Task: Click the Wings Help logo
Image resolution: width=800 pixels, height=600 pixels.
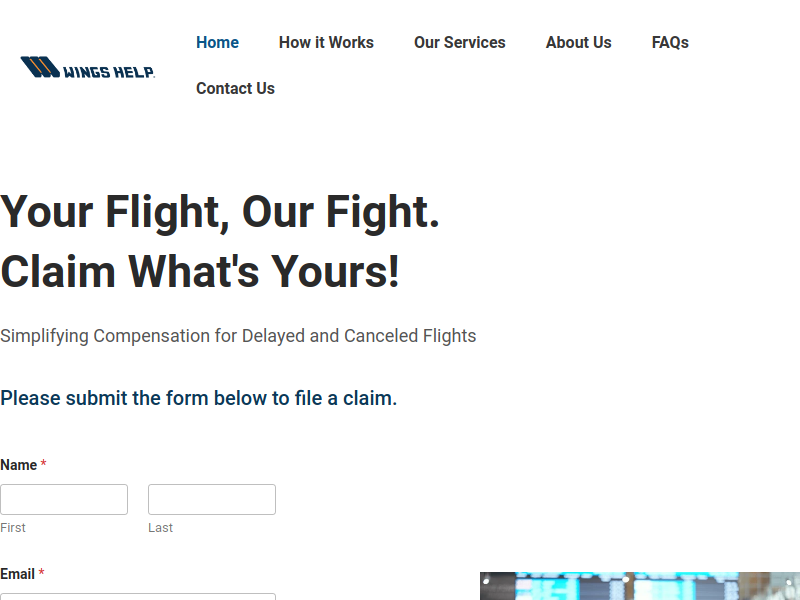Action: 88,67
